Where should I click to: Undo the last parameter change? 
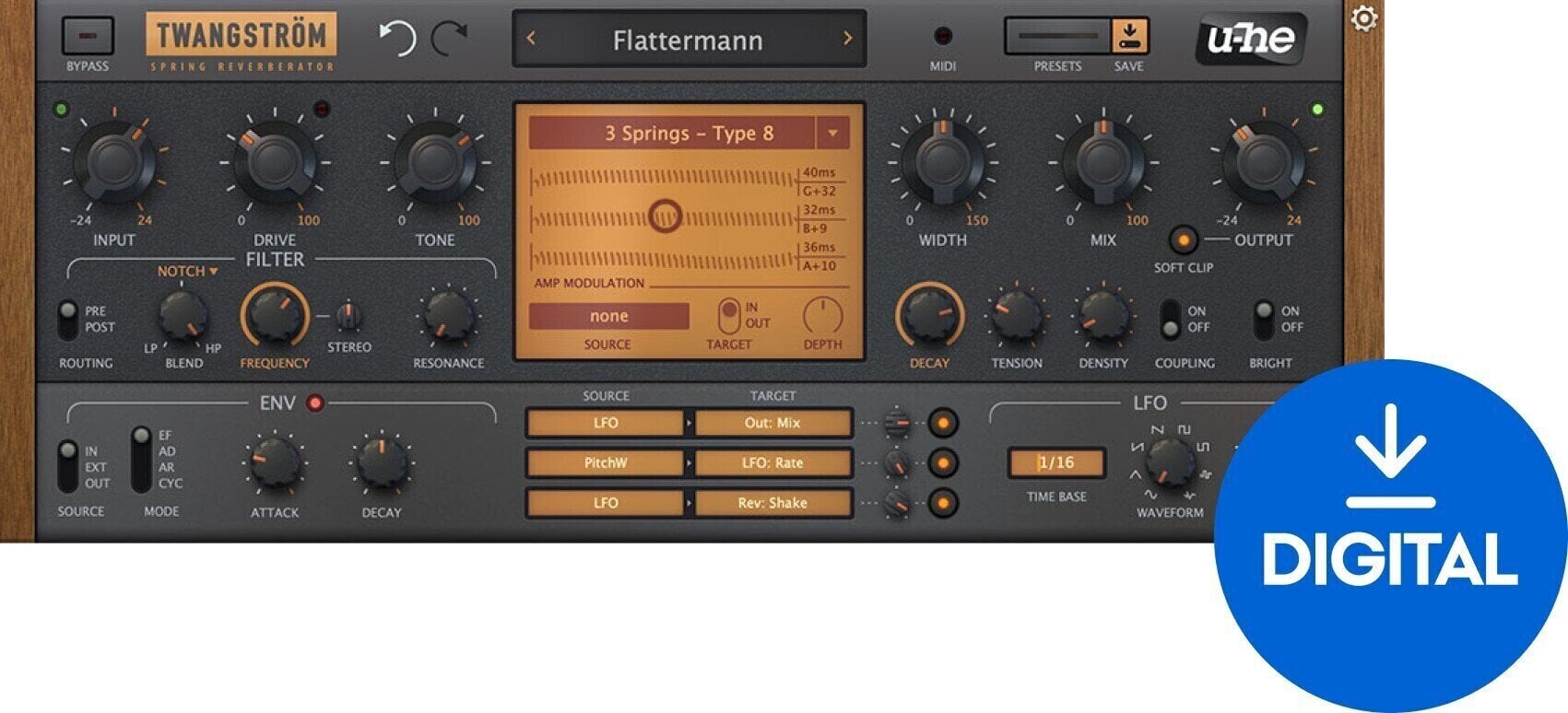397,39
